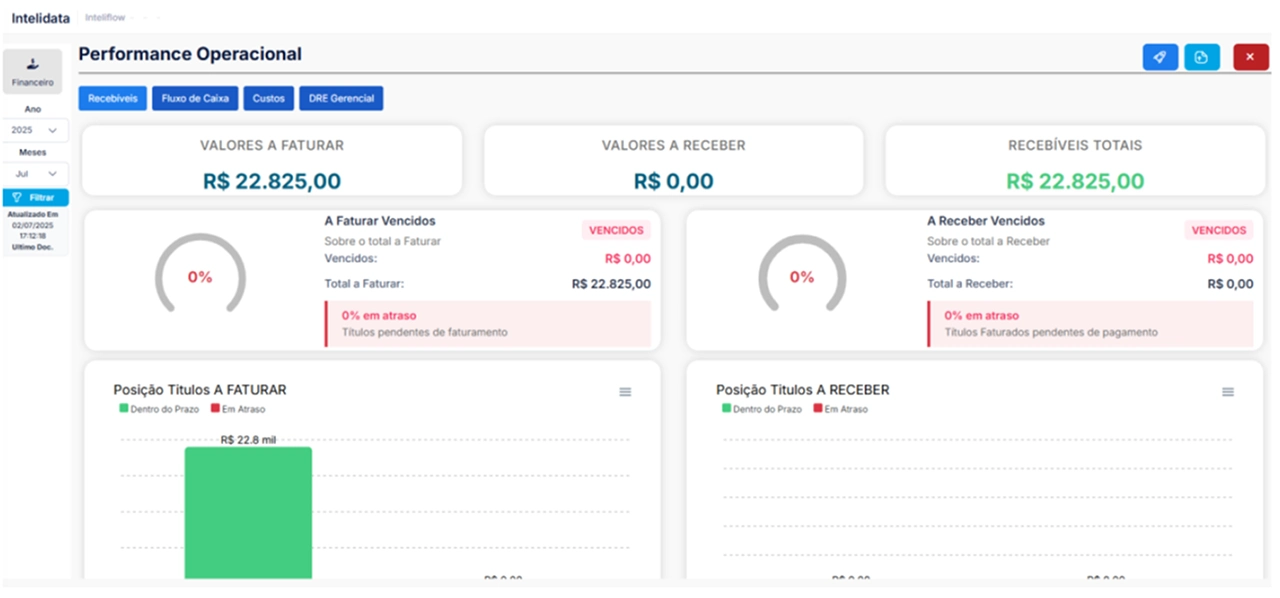Expand the Meses dropdown showing Jul
This screenshot has height=598, width=1280.
point(35,173)
